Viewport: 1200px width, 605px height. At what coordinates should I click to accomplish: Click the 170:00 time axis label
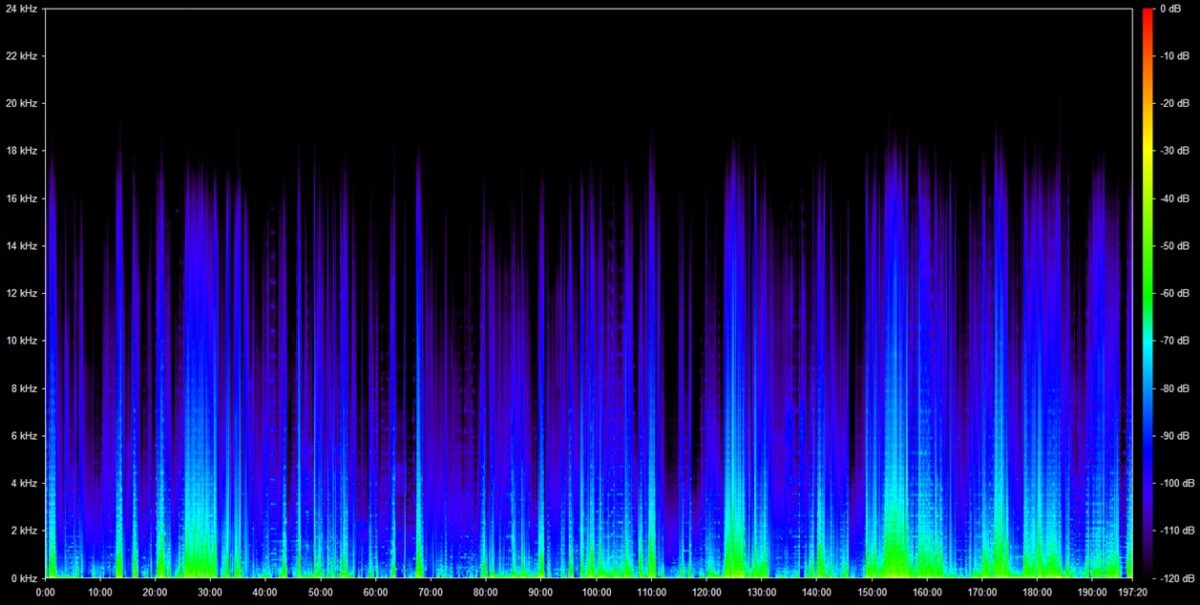tap(981, 592)
